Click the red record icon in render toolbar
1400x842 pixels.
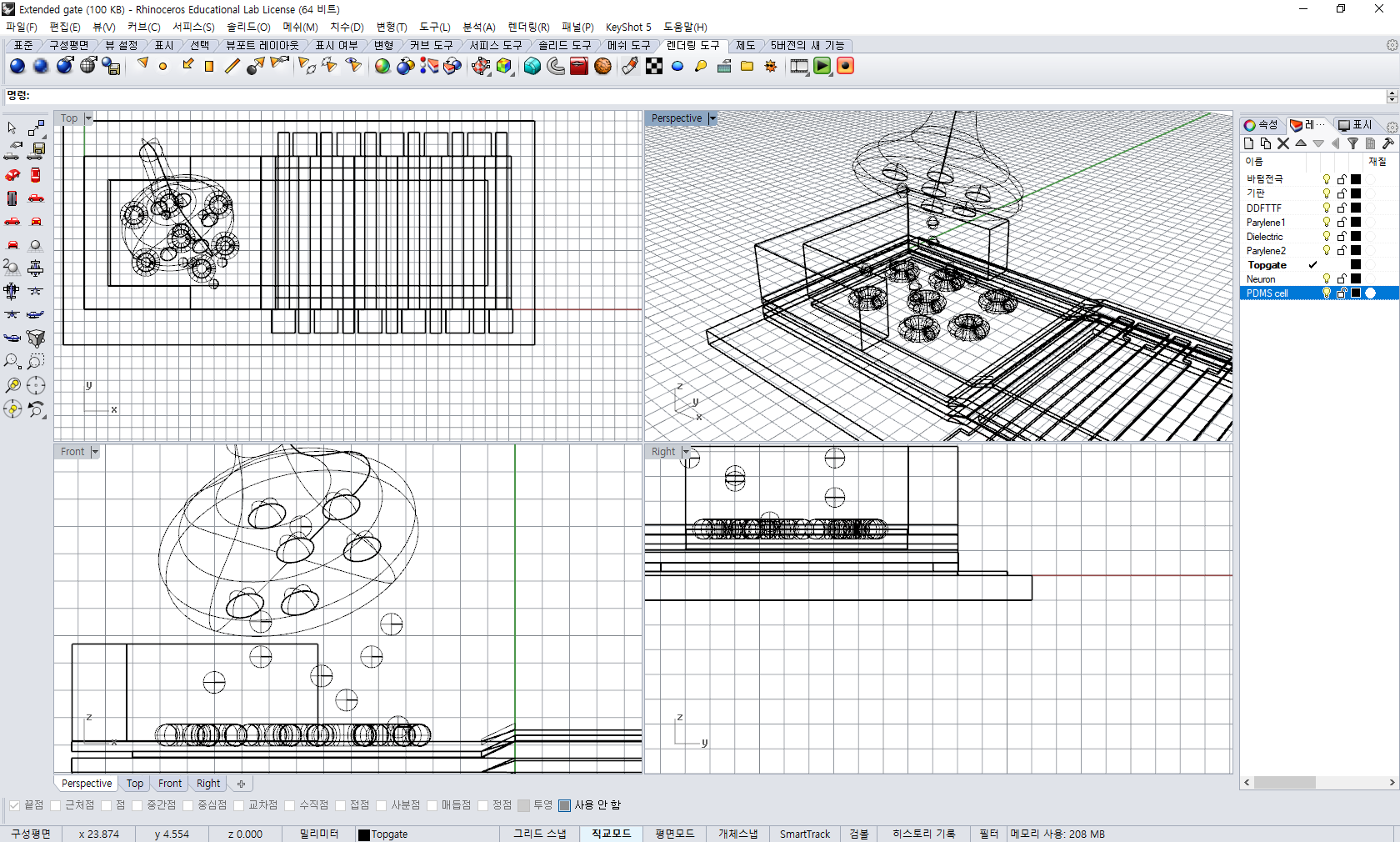pyautogui.click(x=845, y=67)
